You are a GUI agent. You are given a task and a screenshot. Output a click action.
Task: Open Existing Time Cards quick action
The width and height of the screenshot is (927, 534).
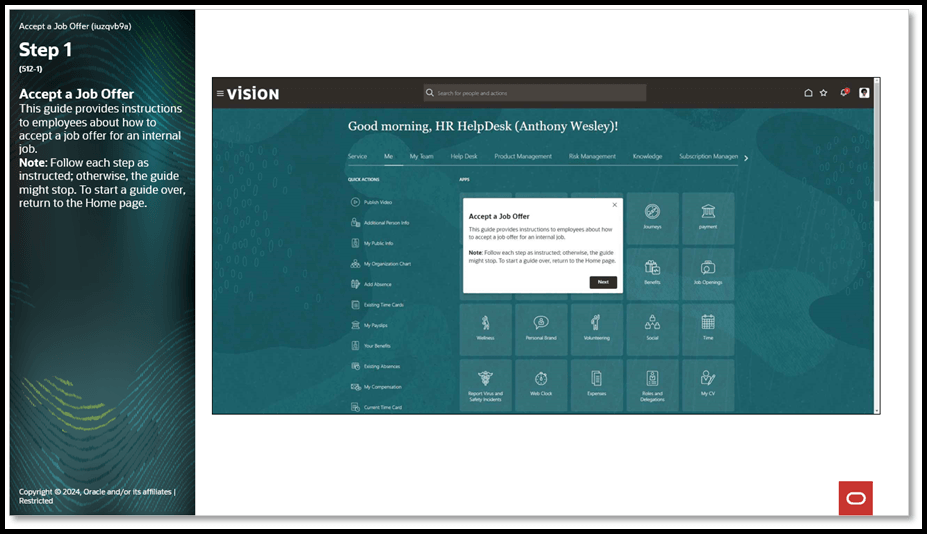(x=377, y=305)
